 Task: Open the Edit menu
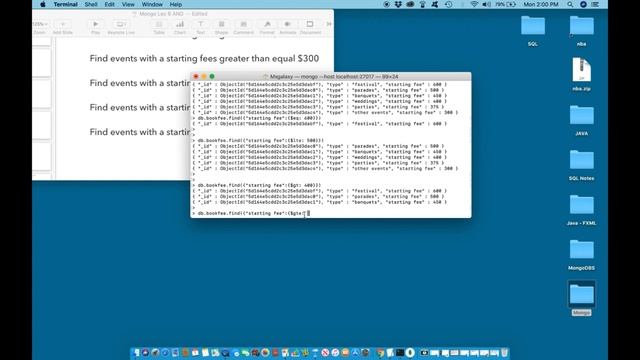(109, 4)
